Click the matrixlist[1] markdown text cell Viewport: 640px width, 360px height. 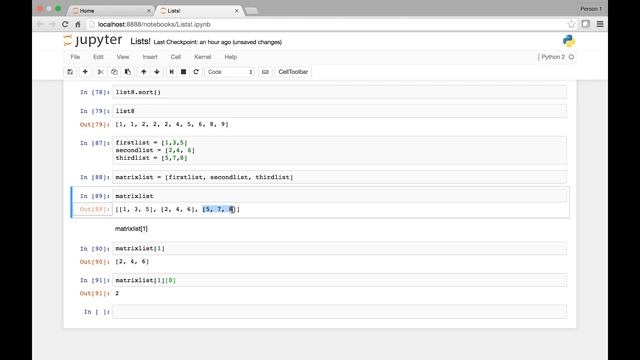131,229
